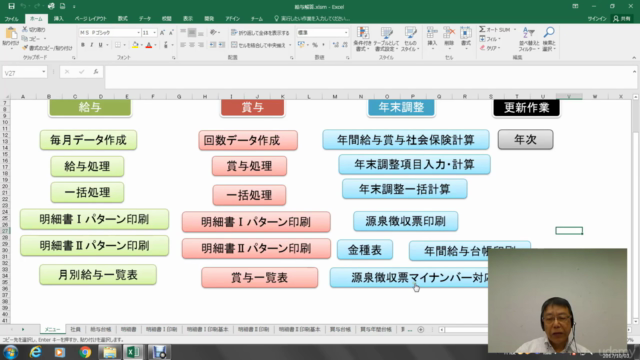This screenshot has height=360, width=640.
Task: Click the 毎月データ作成 button
Action: [88, 140]
